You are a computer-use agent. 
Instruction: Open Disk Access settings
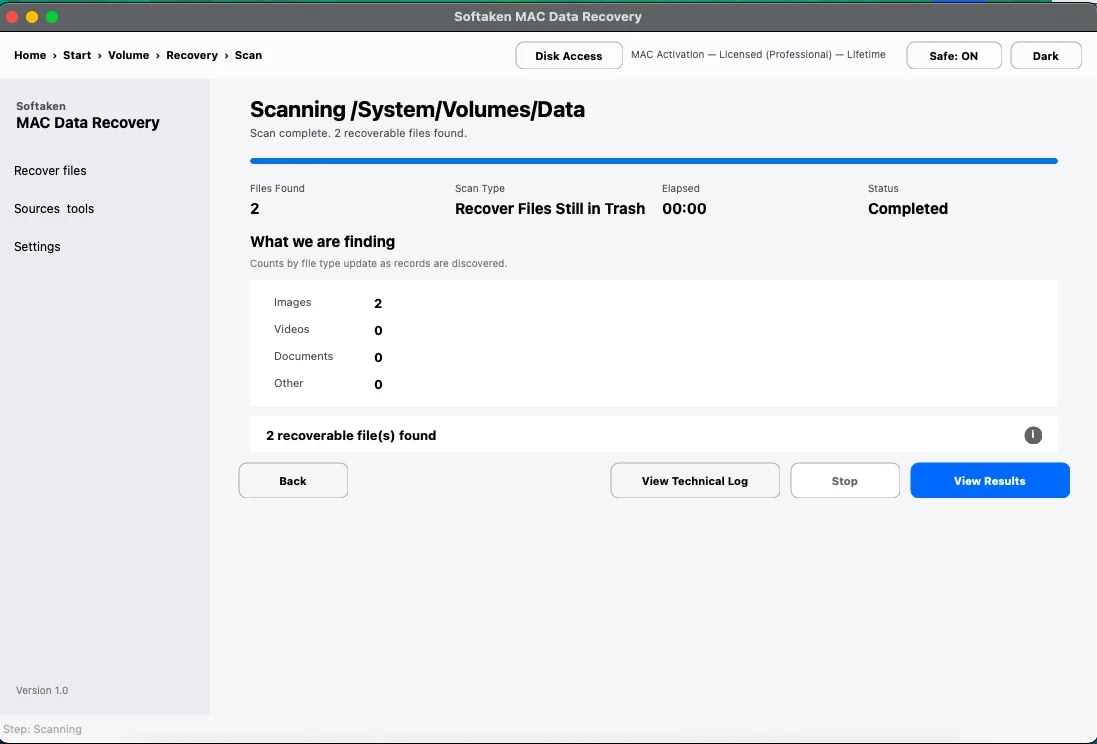[569, 56]
